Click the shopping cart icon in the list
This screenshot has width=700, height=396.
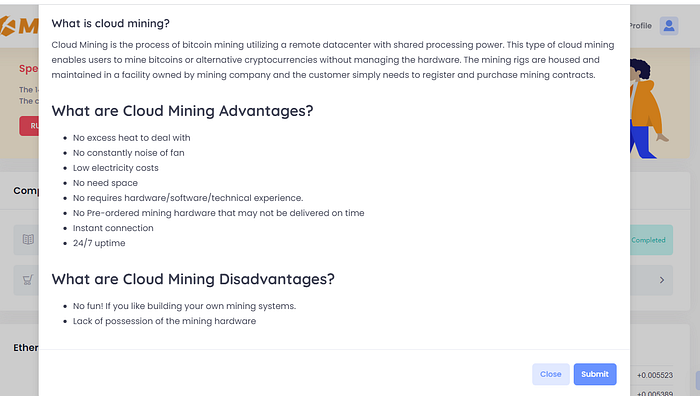(x=28, y=280)
